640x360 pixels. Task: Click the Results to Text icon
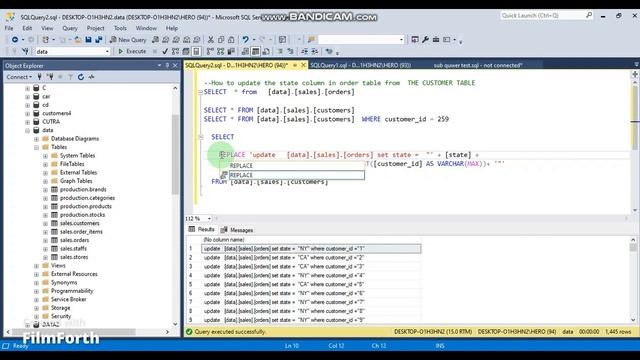click(245, 51)
